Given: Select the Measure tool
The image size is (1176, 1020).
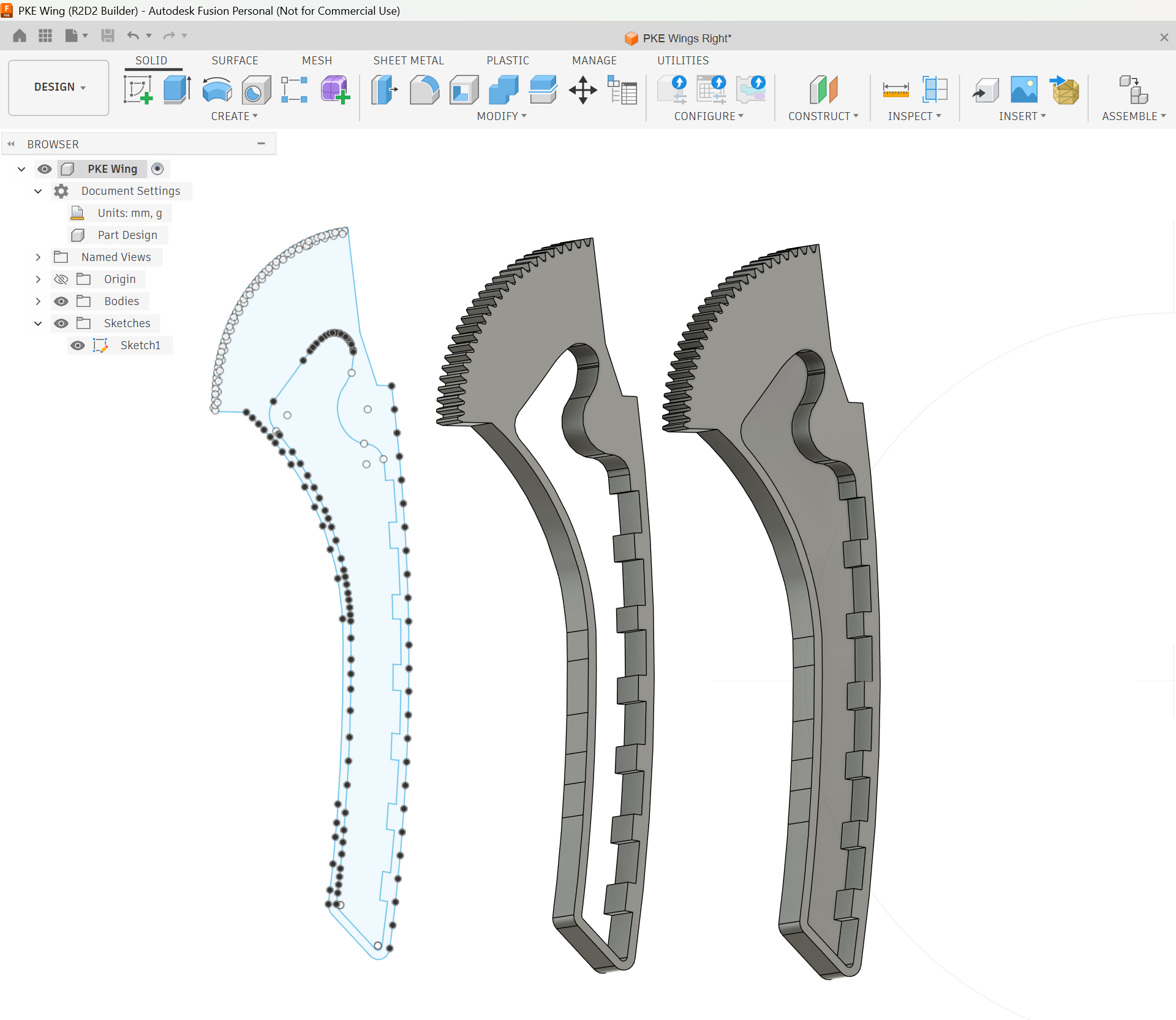Looking at the screenshot, I should pyautogui.click(x=895, y=90).
